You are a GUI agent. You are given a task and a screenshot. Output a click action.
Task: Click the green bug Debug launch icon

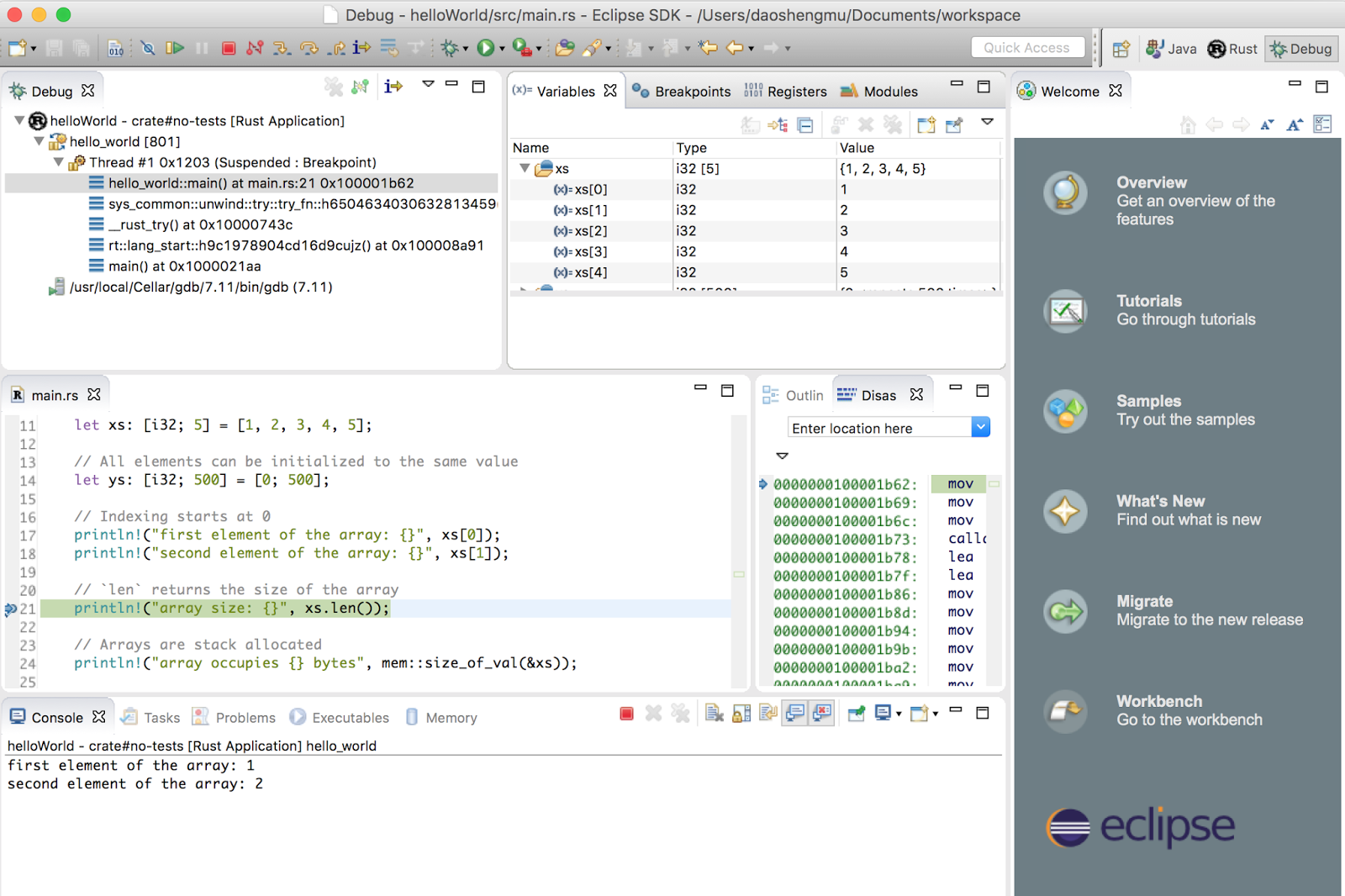pyautogui.click(x=450, y=48)
